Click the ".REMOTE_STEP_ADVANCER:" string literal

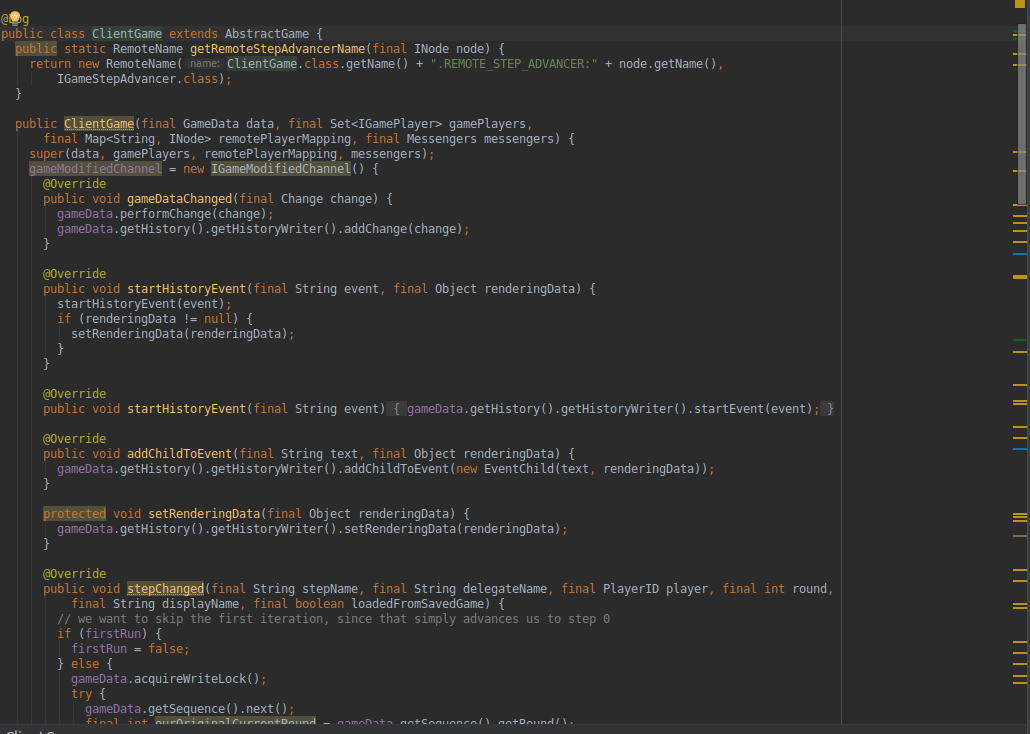tap(514, 64)
